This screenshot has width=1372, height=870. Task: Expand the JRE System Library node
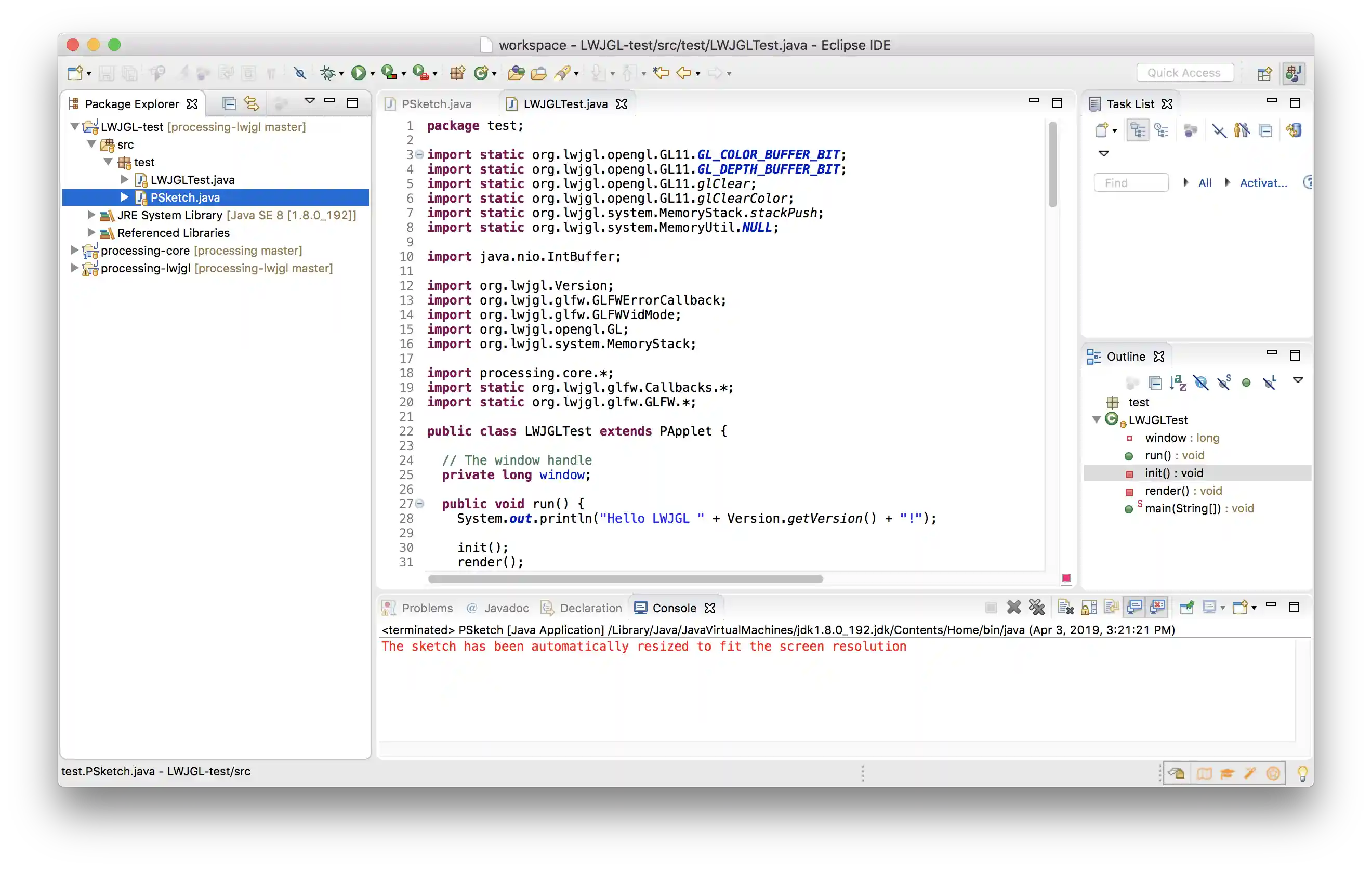(x=91, y=215)
